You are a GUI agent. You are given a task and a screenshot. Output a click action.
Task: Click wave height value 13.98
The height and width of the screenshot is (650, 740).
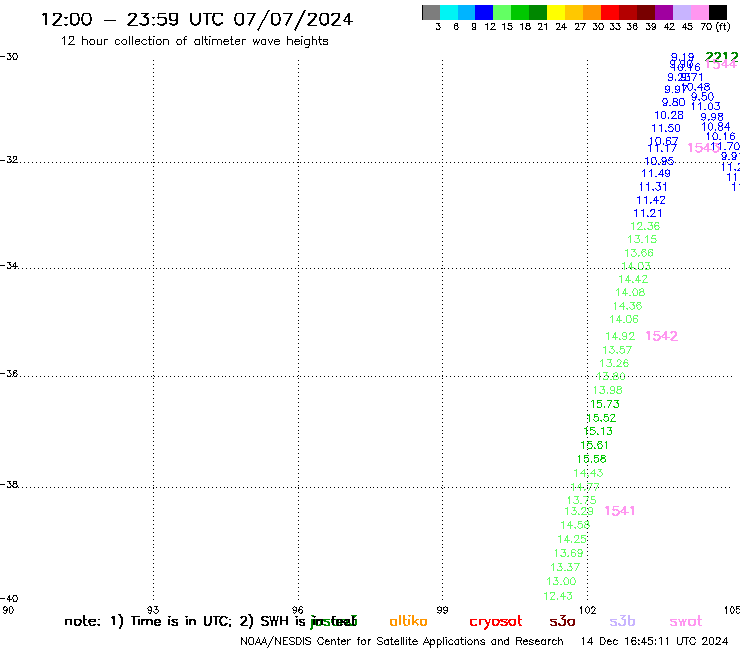tap(607, 390)
